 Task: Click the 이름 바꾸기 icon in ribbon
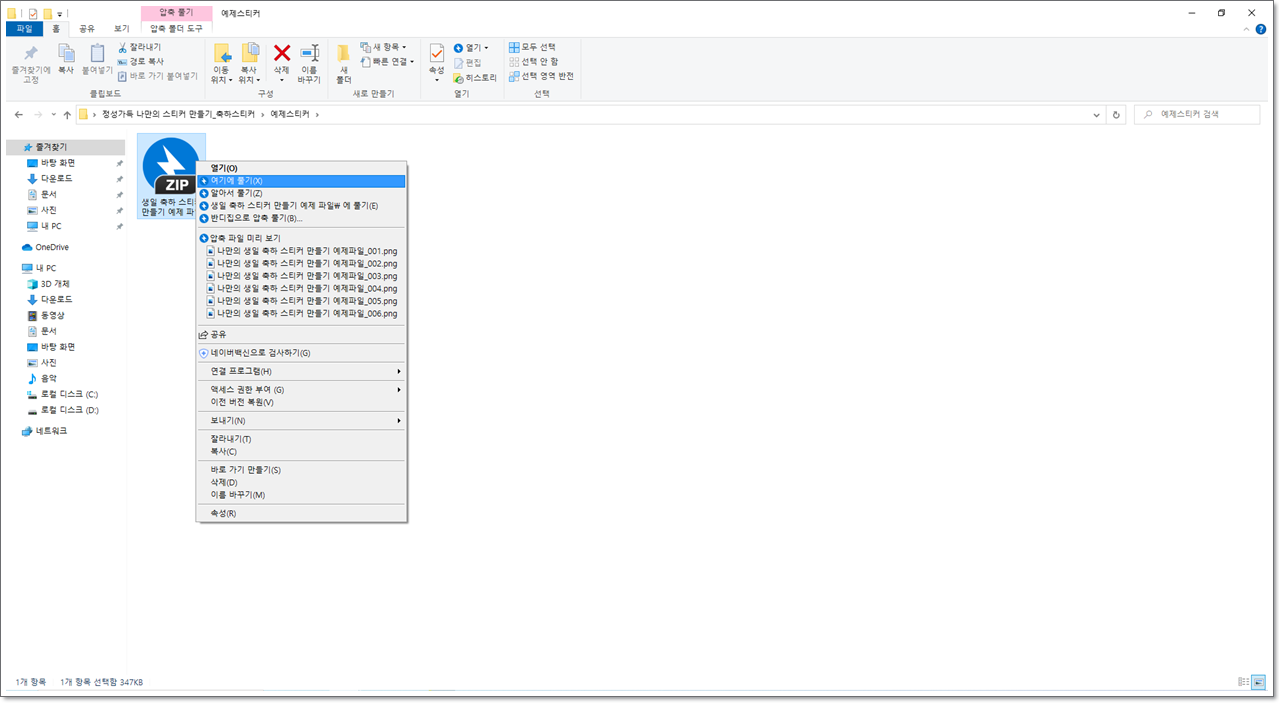(309, 53)
